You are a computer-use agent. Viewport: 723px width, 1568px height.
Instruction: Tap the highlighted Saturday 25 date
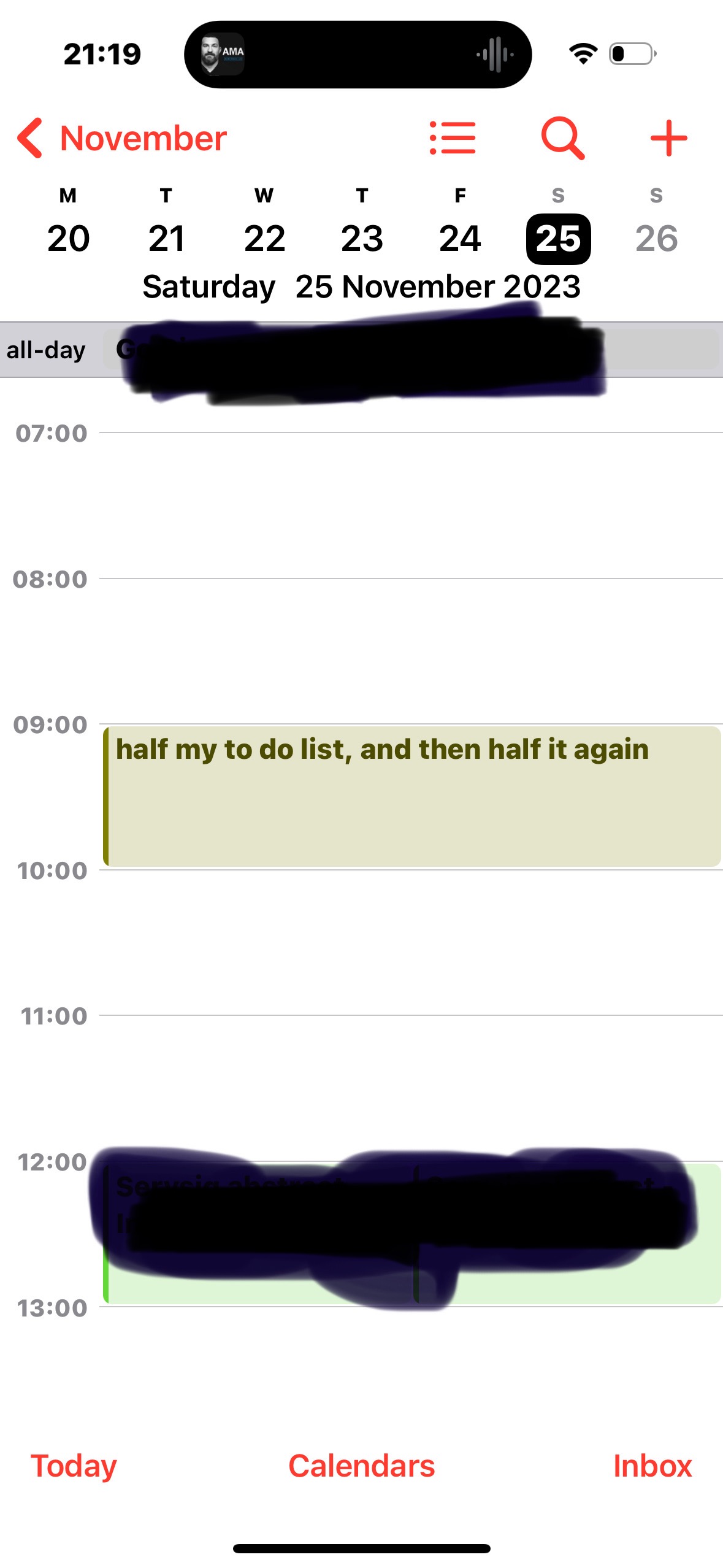click(x=558, y=238)
